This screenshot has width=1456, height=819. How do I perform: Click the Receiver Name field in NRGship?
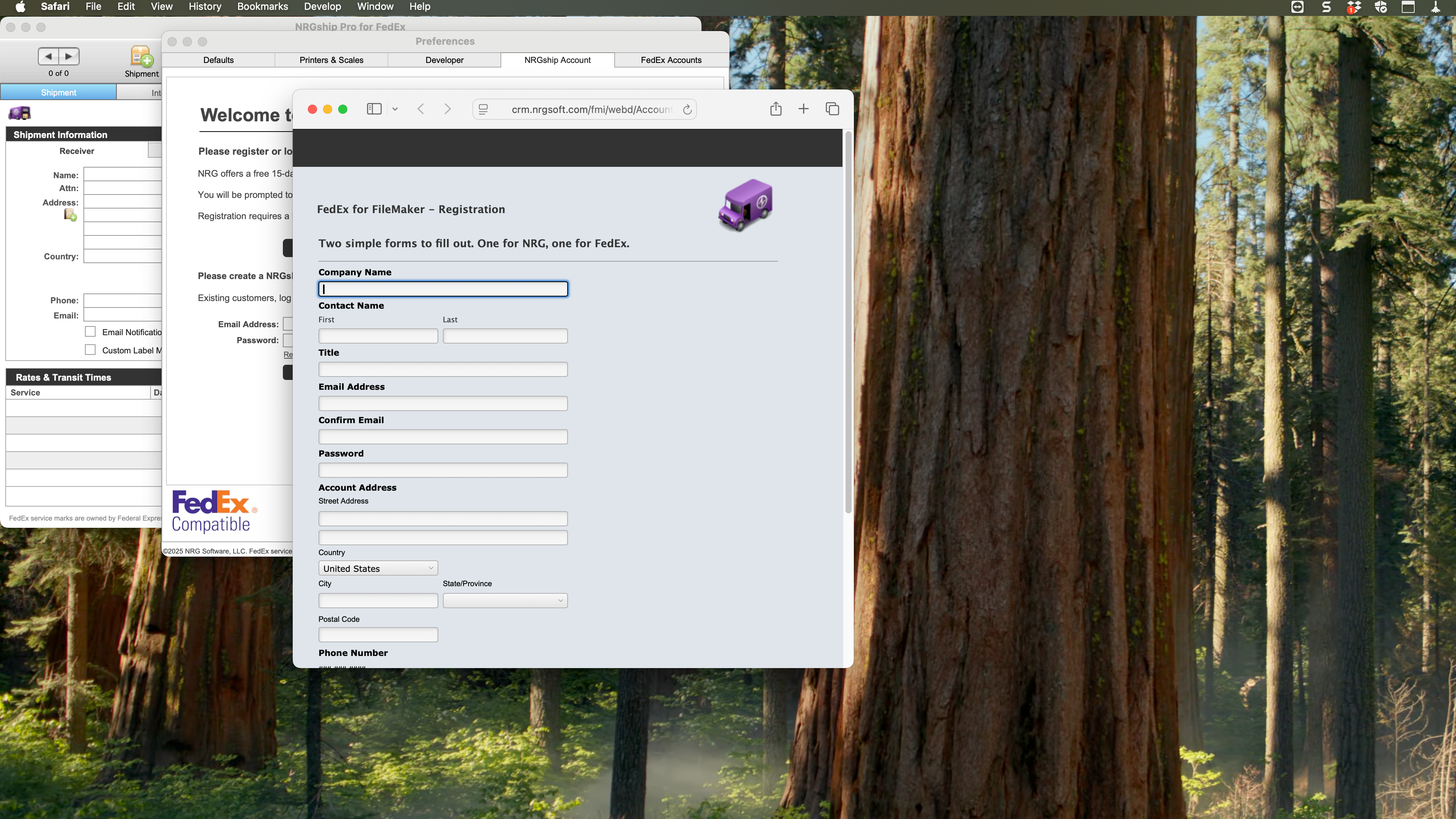pyautogui.click(x=122, y=175)
